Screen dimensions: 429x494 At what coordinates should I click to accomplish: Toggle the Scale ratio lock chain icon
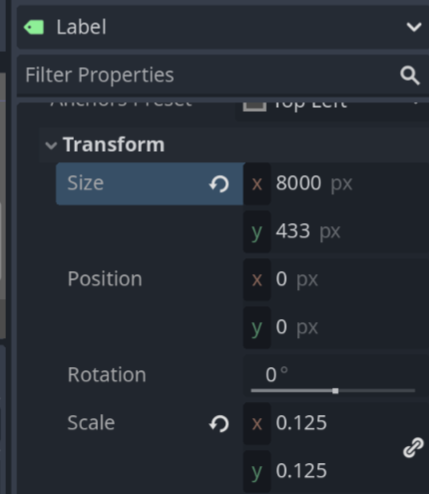pyautogui.click(x=413, y=448)
